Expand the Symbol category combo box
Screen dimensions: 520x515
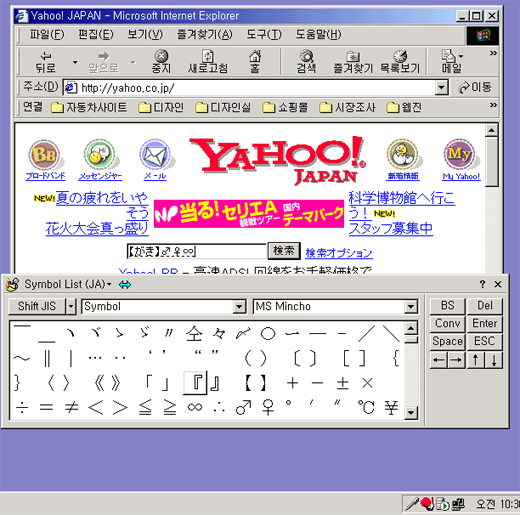(x=239, y=306)
